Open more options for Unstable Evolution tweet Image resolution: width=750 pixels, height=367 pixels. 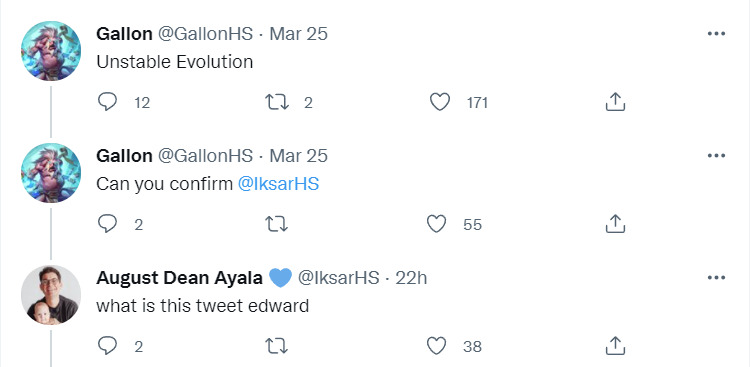click(x=716, y=33)
